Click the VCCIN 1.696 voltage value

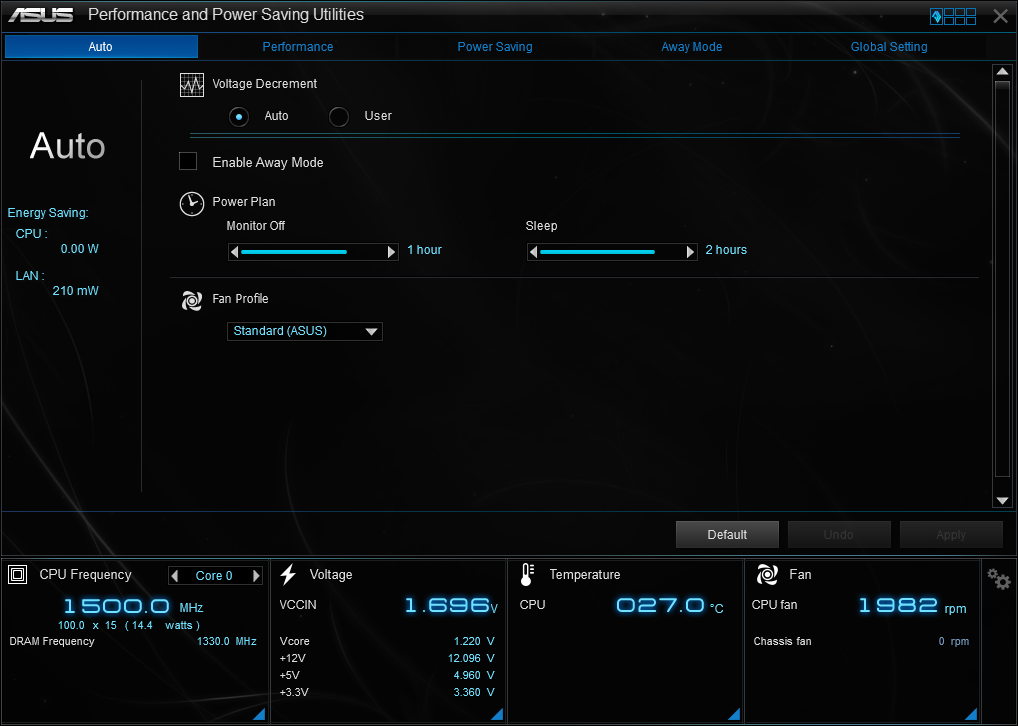click(451, 606)
